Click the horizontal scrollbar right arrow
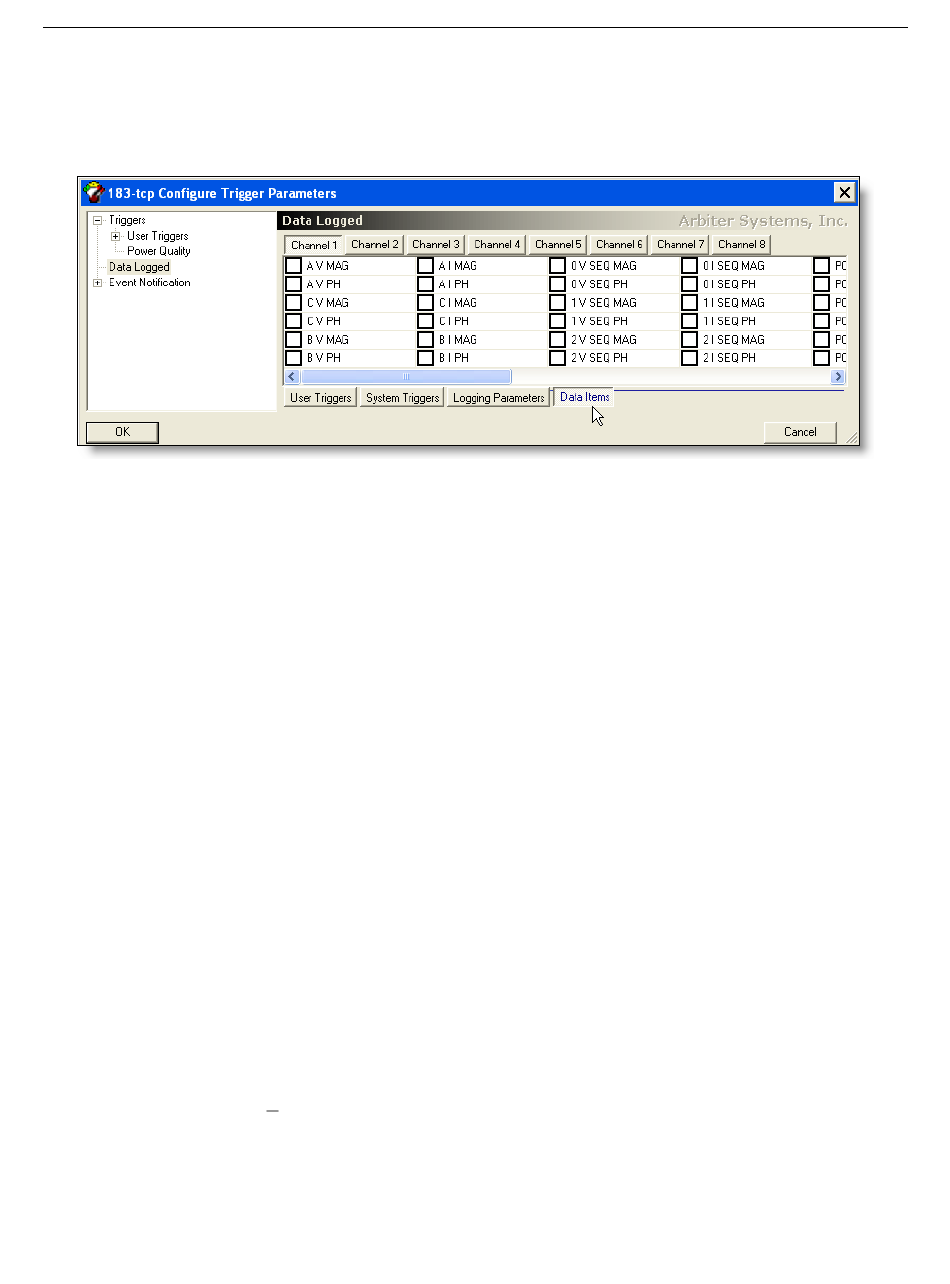950x1284 pixels. click(x=838, y=377)
